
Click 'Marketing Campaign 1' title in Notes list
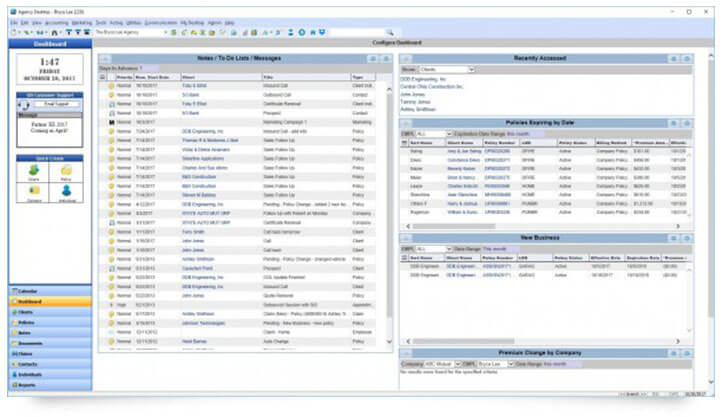pyautogui.click(x=285, y=122)
